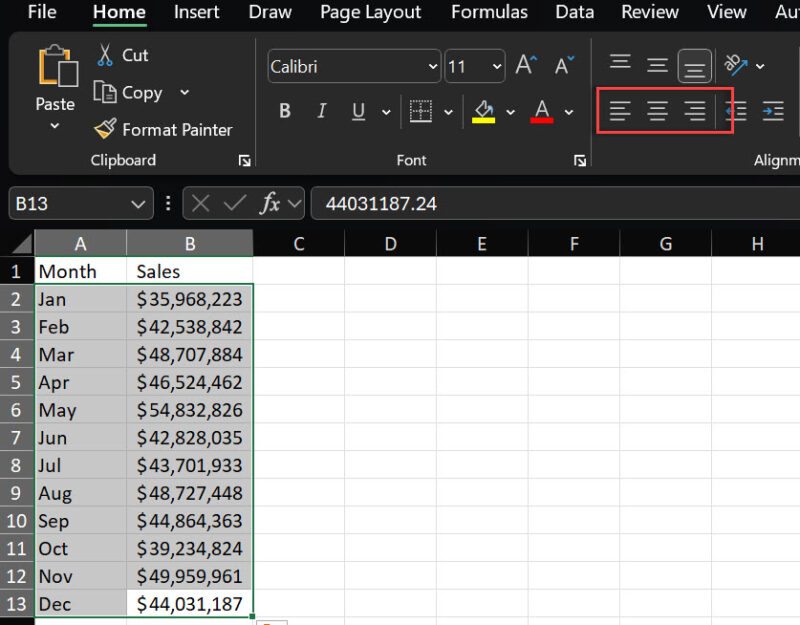The width and height of the screenshot is (800, 625).
Task: Align cell contents to the left
Action: (621, 112)
